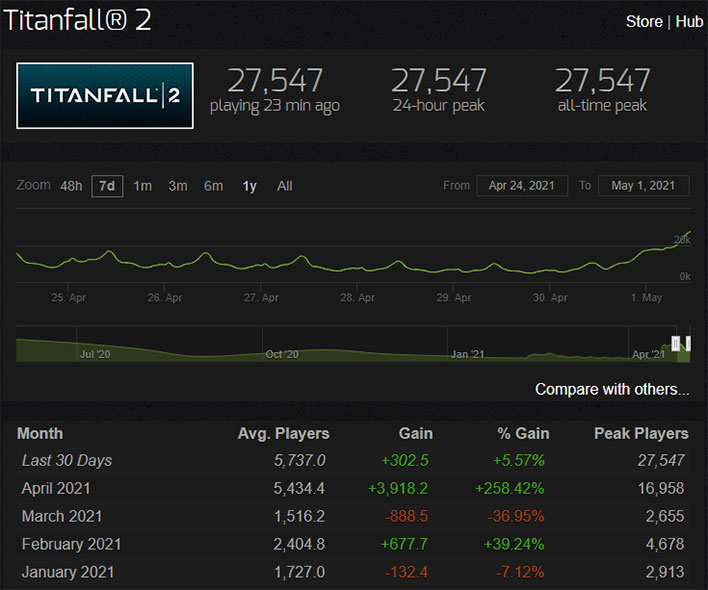The height and width of the screenshot is (590, 708).
Task: Click the -7.12% gain value
Action: (x=520, y=572)
